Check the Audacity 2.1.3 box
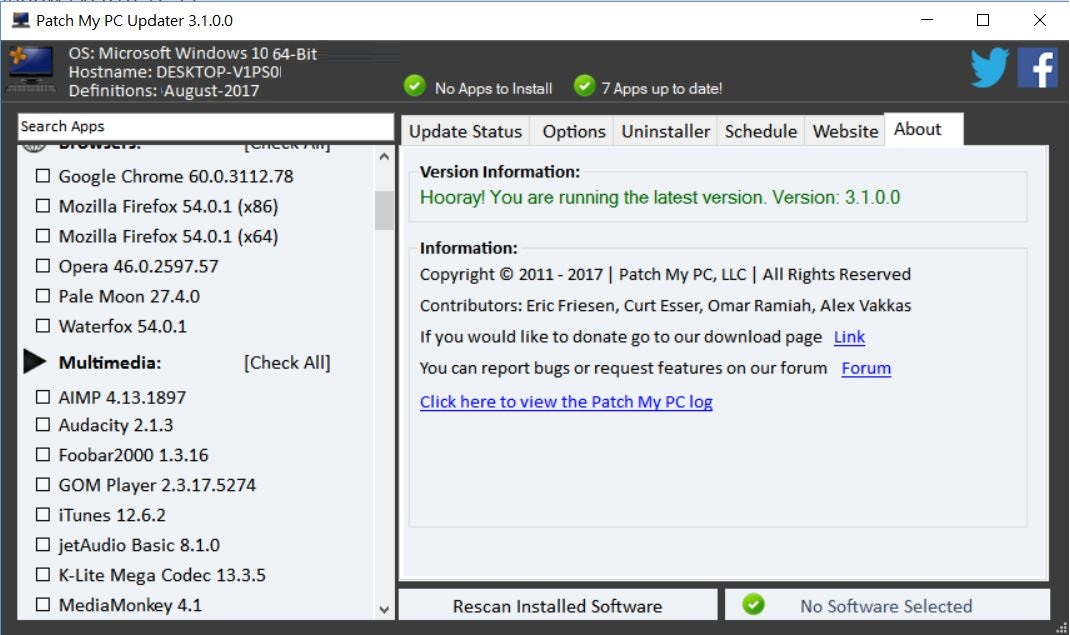Image resolution: width=1070 pixels, height=635 pixels. pos(43,425)
